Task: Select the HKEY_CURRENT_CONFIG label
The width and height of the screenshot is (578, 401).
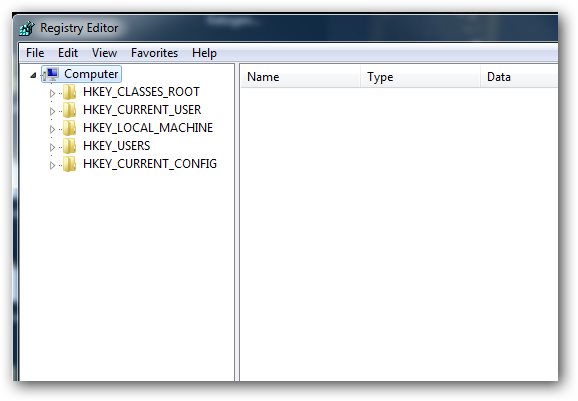Action: click(x=150, y=164)
